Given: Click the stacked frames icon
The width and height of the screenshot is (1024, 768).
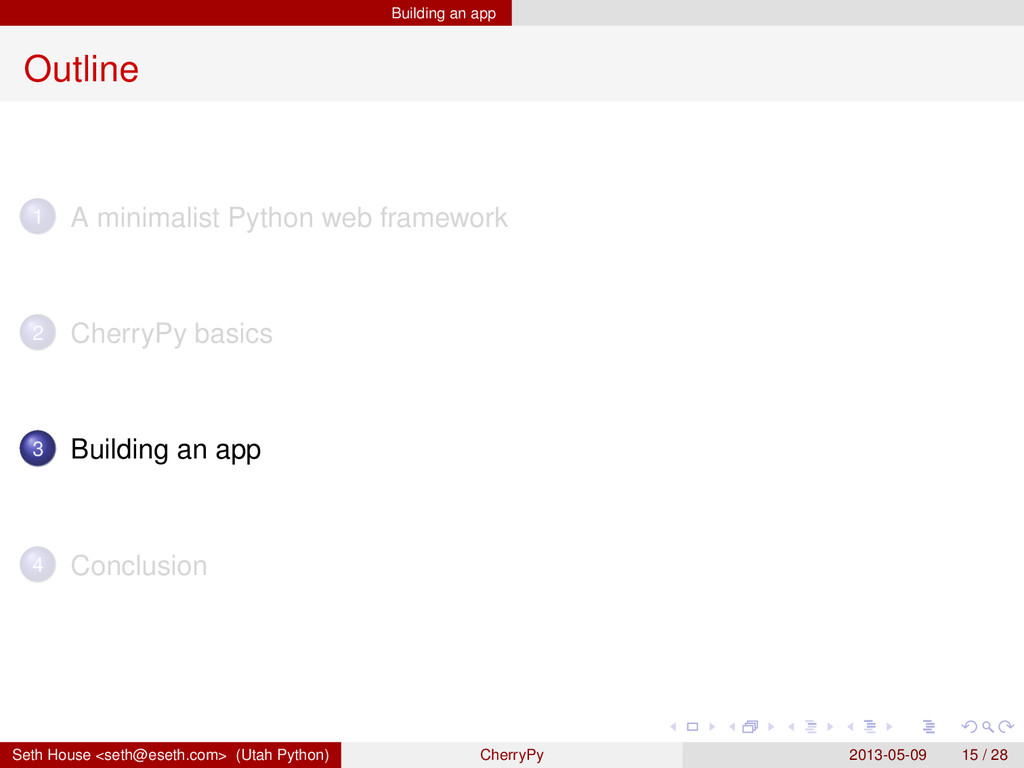Looking at the screenshot, I should click(x=750, y=727).
